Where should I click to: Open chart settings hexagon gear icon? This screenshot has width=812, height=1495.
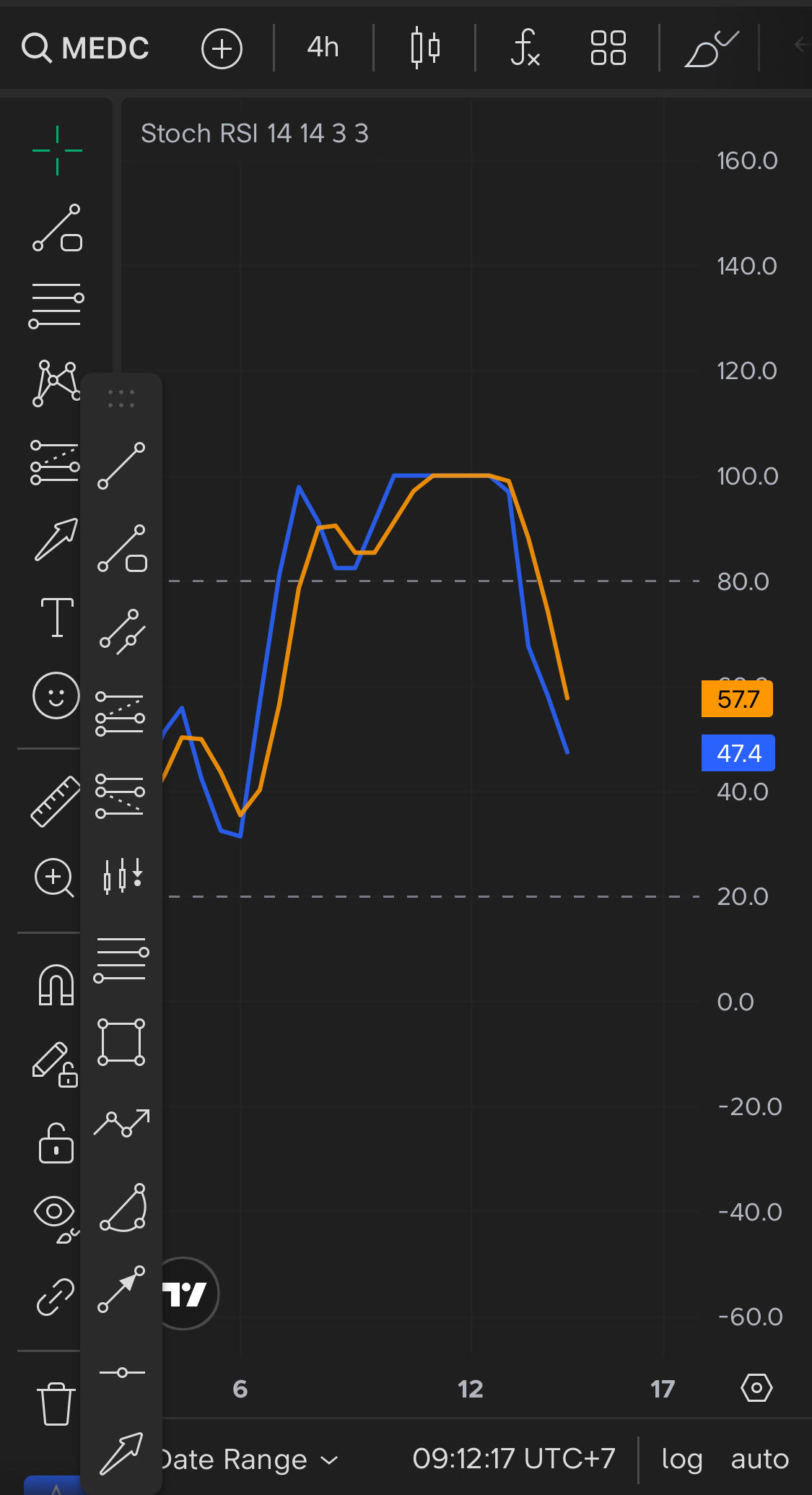pyautogui.click(x=756, y=1387)
